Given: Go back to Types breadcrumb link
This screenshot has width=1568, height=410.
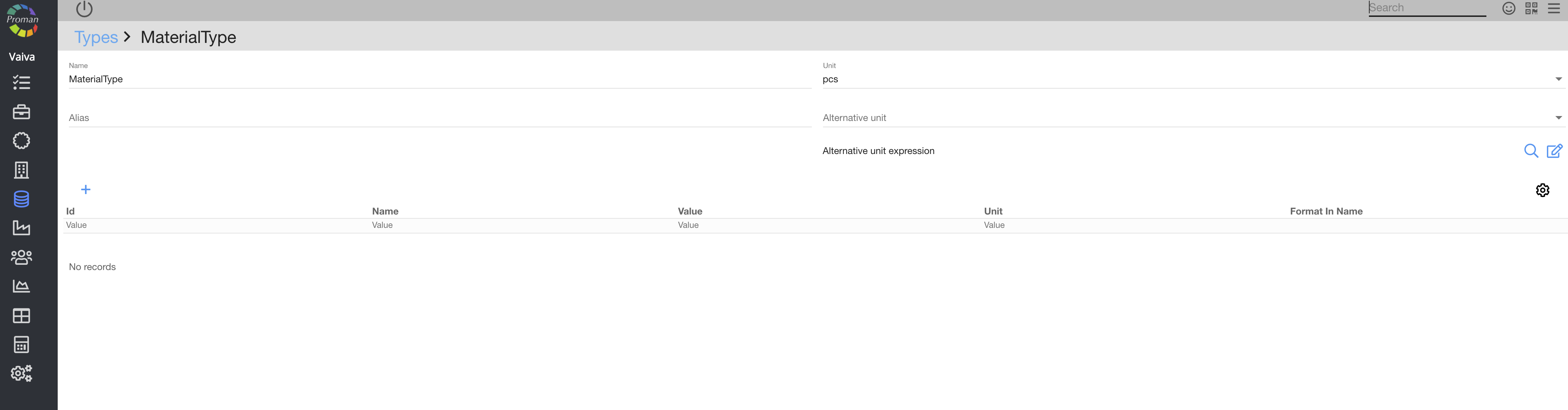Looking at the screenshot, I should [x=96, y=37].
